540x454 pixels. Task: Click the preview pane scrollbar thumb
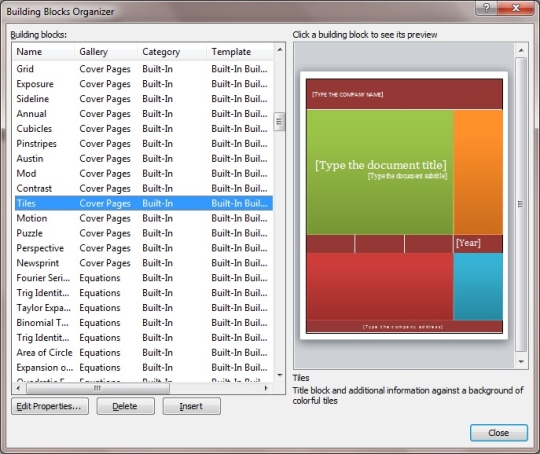(x=521, y=204)
